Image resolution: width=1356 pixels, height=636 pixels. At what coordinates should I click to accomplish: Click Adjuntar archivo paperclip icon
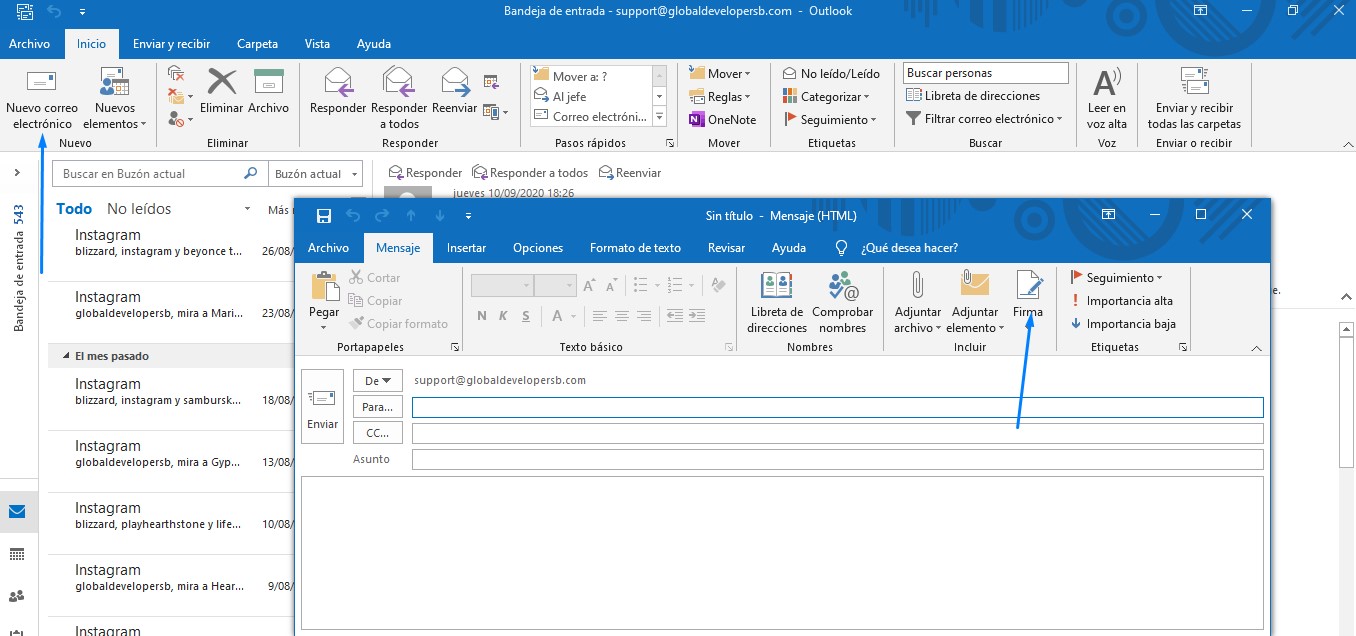917,287
